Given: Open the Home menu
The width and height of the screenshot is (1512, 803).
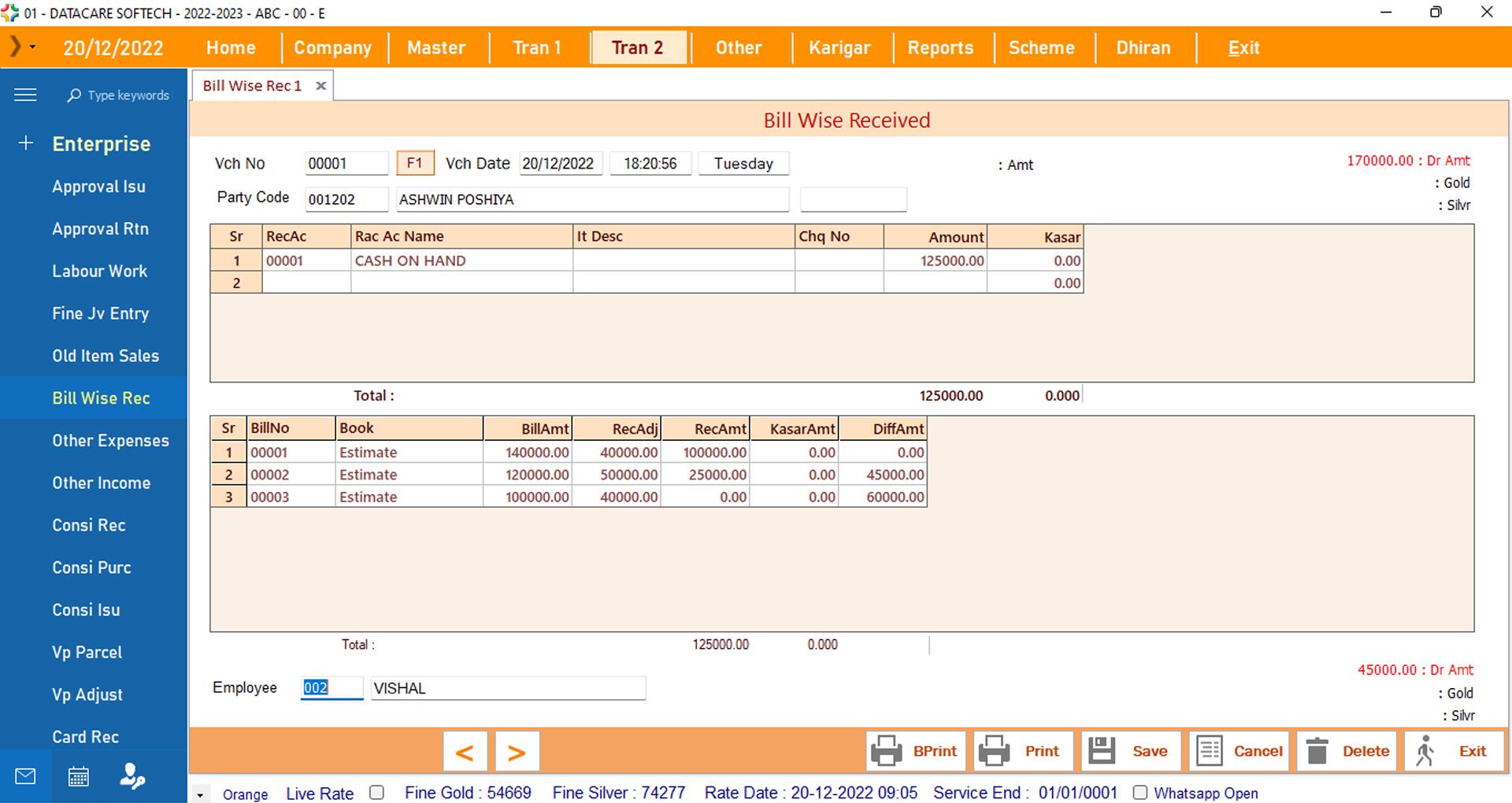Looking at the screenshot, I should pyautogui.click(x=231, y=48).
